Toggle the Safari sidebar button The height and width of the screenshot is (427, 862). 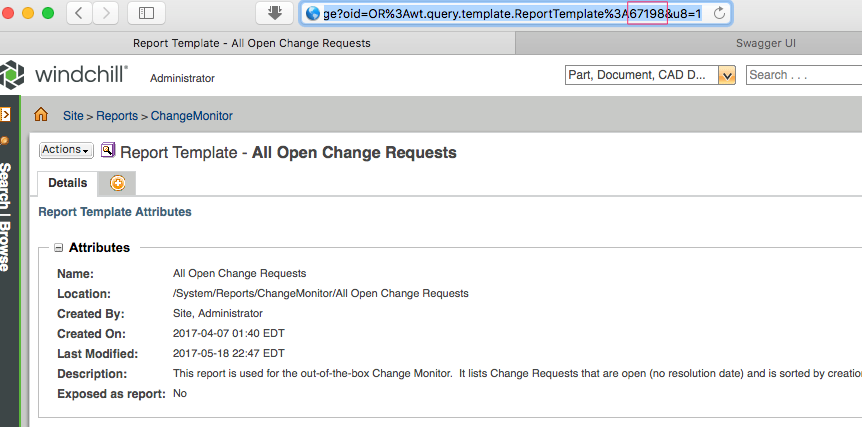click(146, 13)
